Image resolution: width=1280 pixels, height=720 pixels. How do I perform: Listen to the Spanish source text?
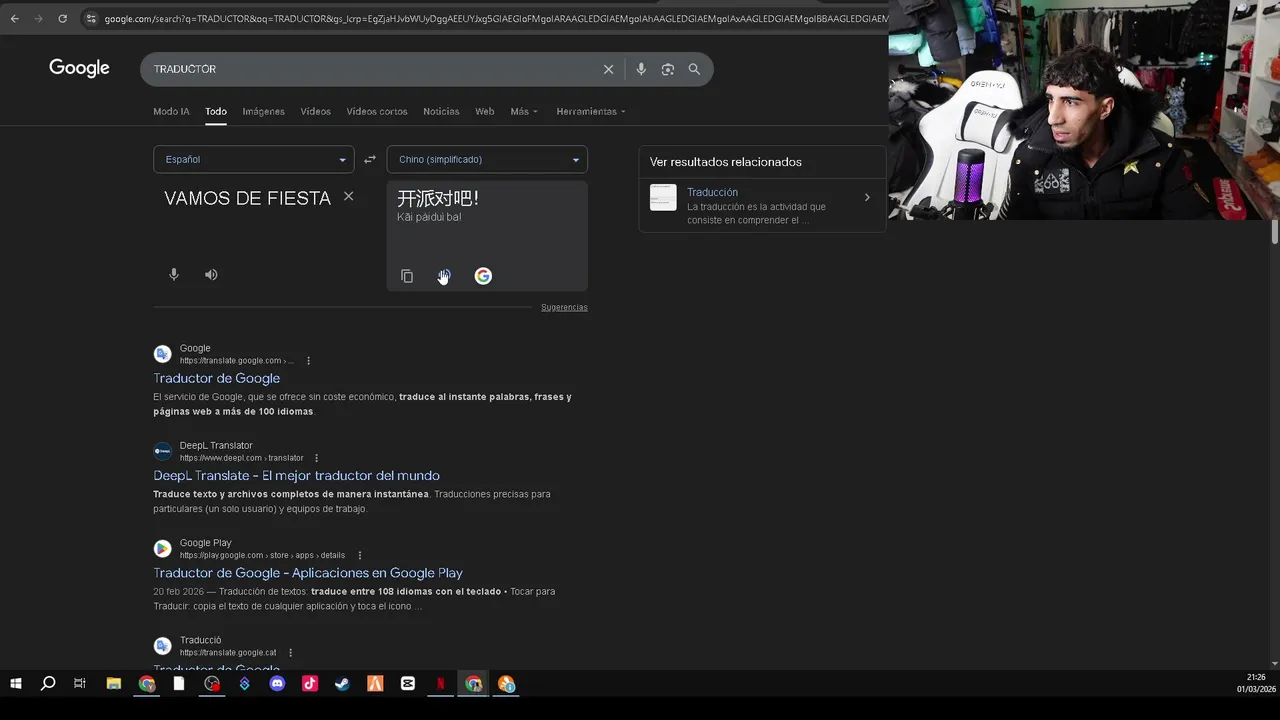(x=211, y=274)
